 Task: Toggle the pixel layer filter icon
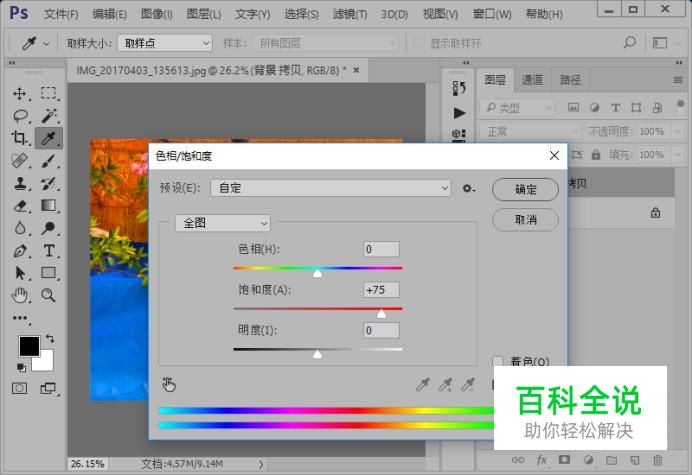[573, 107]
